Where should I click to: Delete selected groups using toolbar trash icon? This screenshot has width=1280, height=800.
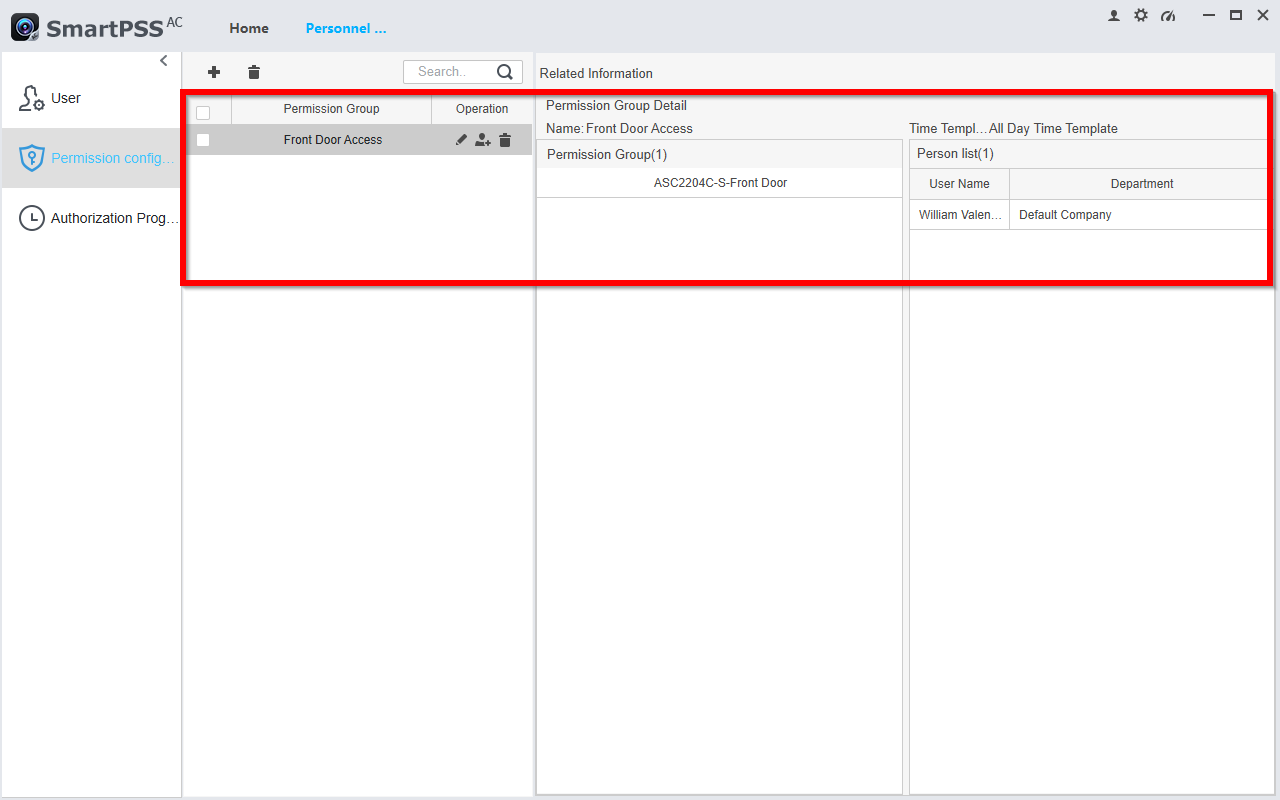pos(254,72)
